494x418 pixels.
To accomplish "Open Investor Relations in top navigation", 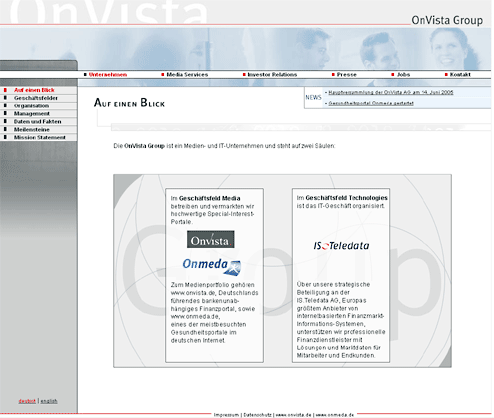I will [x=272, y=75].
